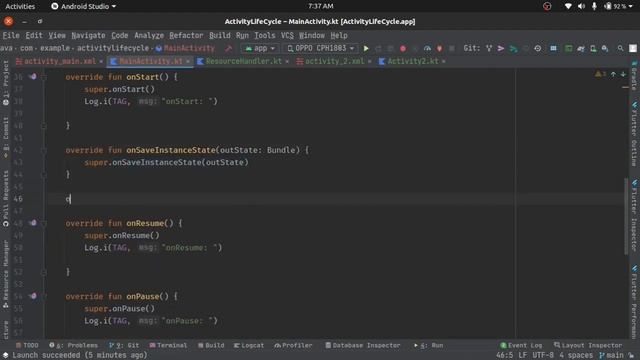The height and width of the screenshot is (360, 640).
Task: Open the VCS menu
Action: pyautogui.click(x=287, y=36)
